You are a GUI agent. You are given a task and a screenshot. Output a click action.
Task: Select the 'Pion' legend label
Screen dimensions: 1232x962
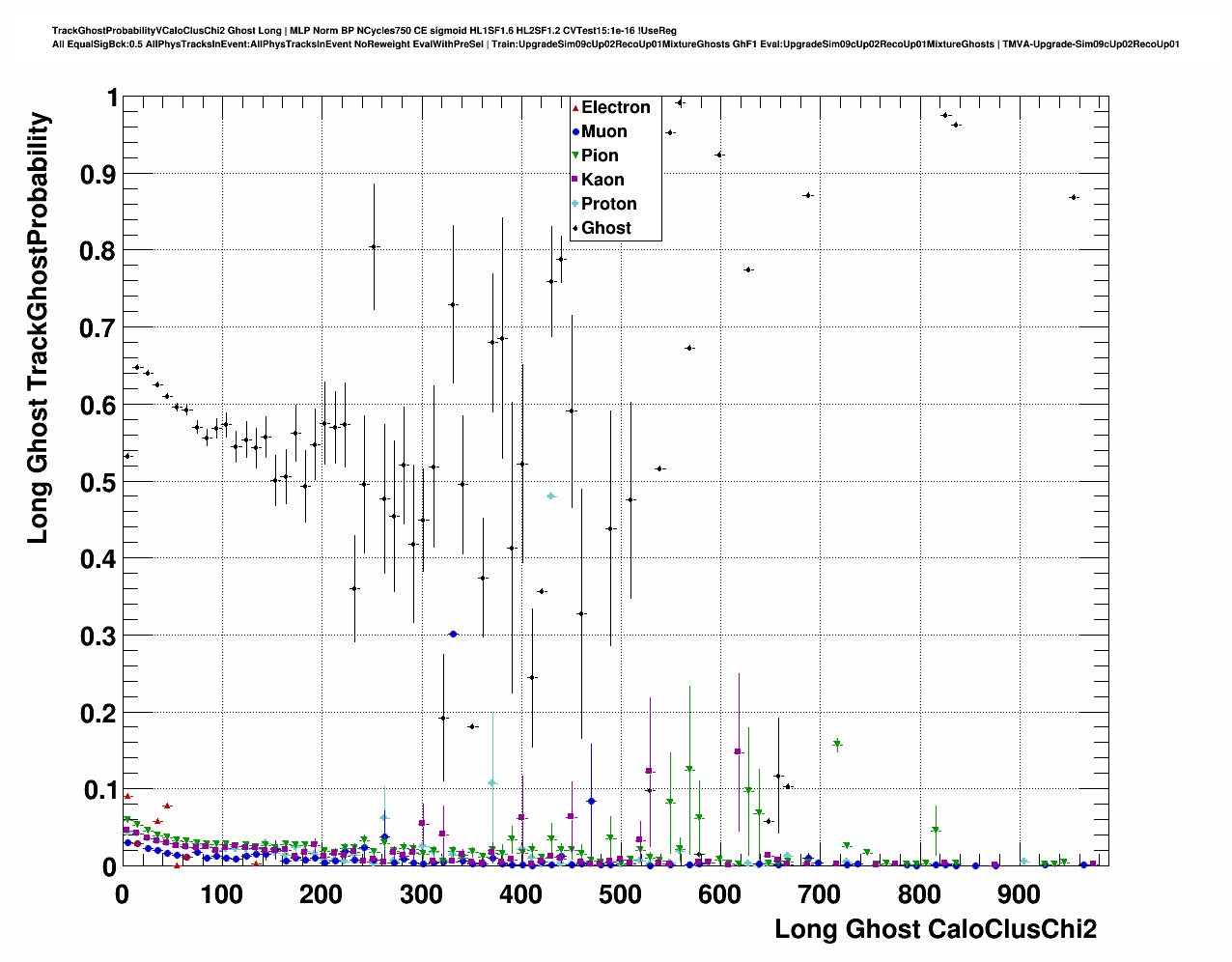coord(601,156)
